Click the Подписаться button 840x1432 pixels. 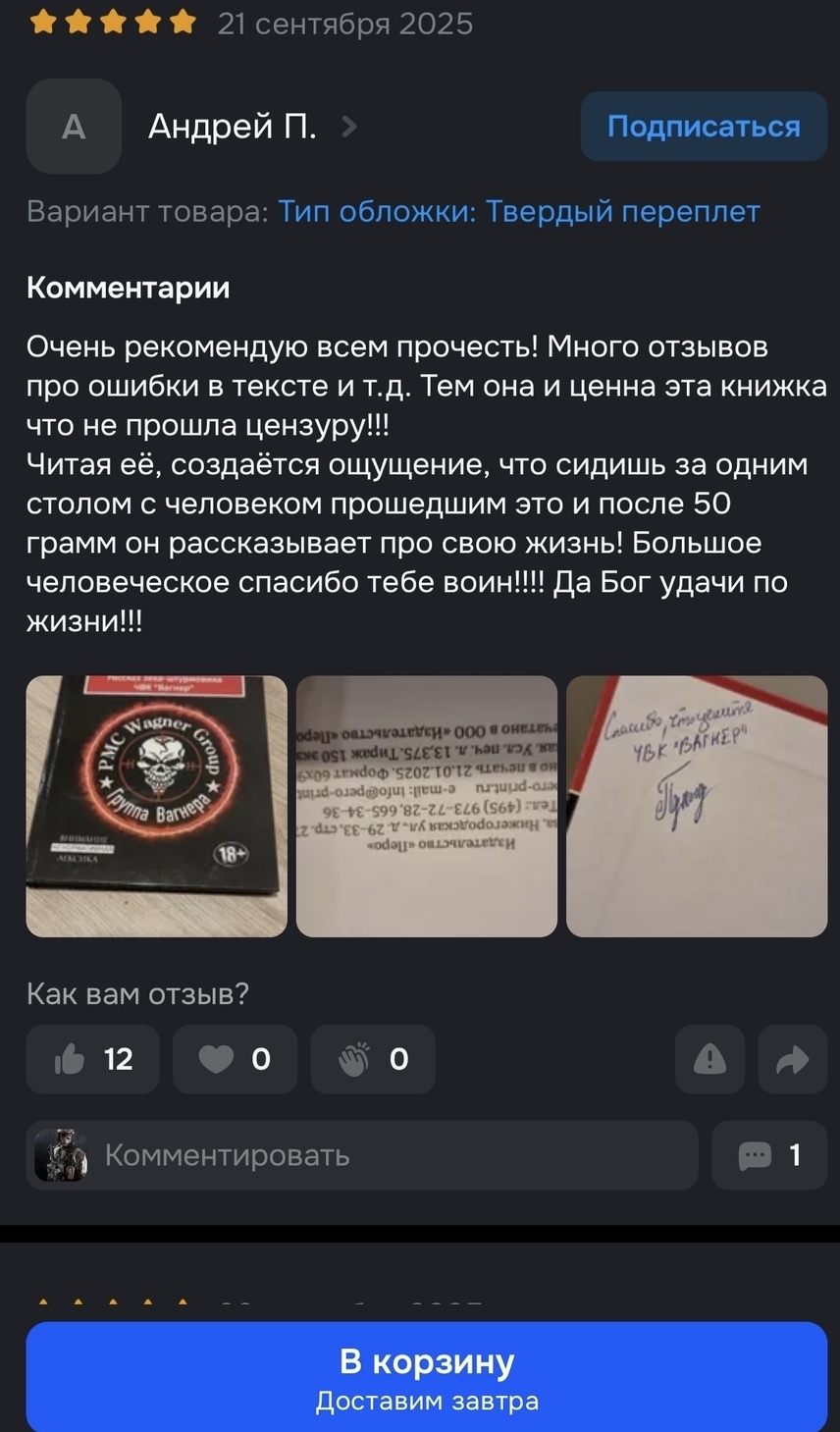[x=704, y=127]
